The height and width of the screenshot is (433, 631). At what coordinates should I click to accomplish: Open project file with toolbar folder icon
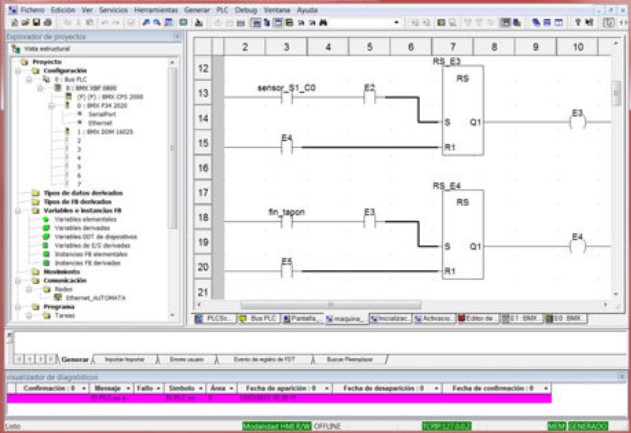[26, 23]
